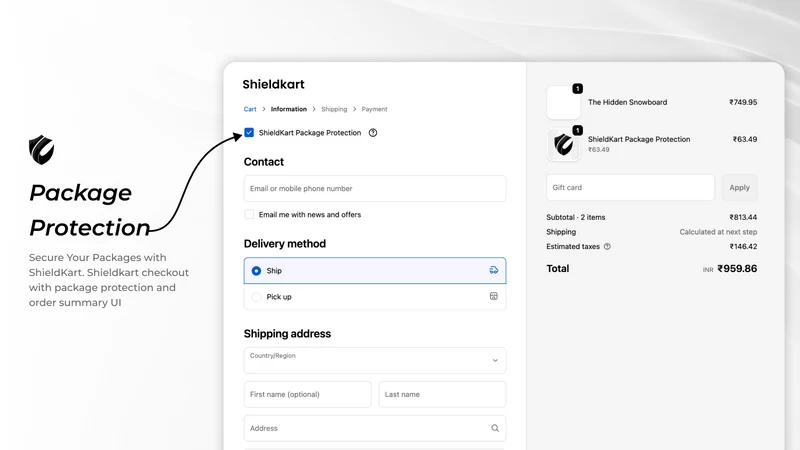This screenshot has width=800, height=450.
Task: Click the total amount ₹959.86
Action: pos(737,268)
